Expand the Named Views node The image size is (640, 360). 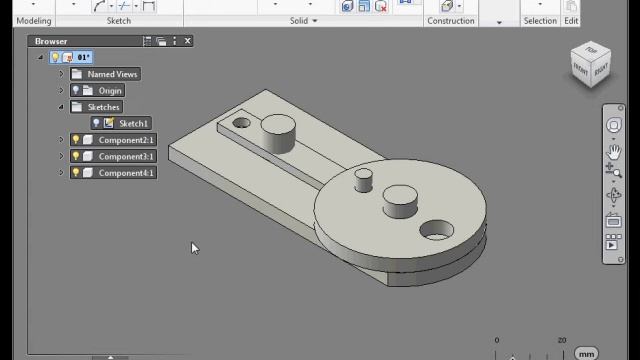pos(61,74)
